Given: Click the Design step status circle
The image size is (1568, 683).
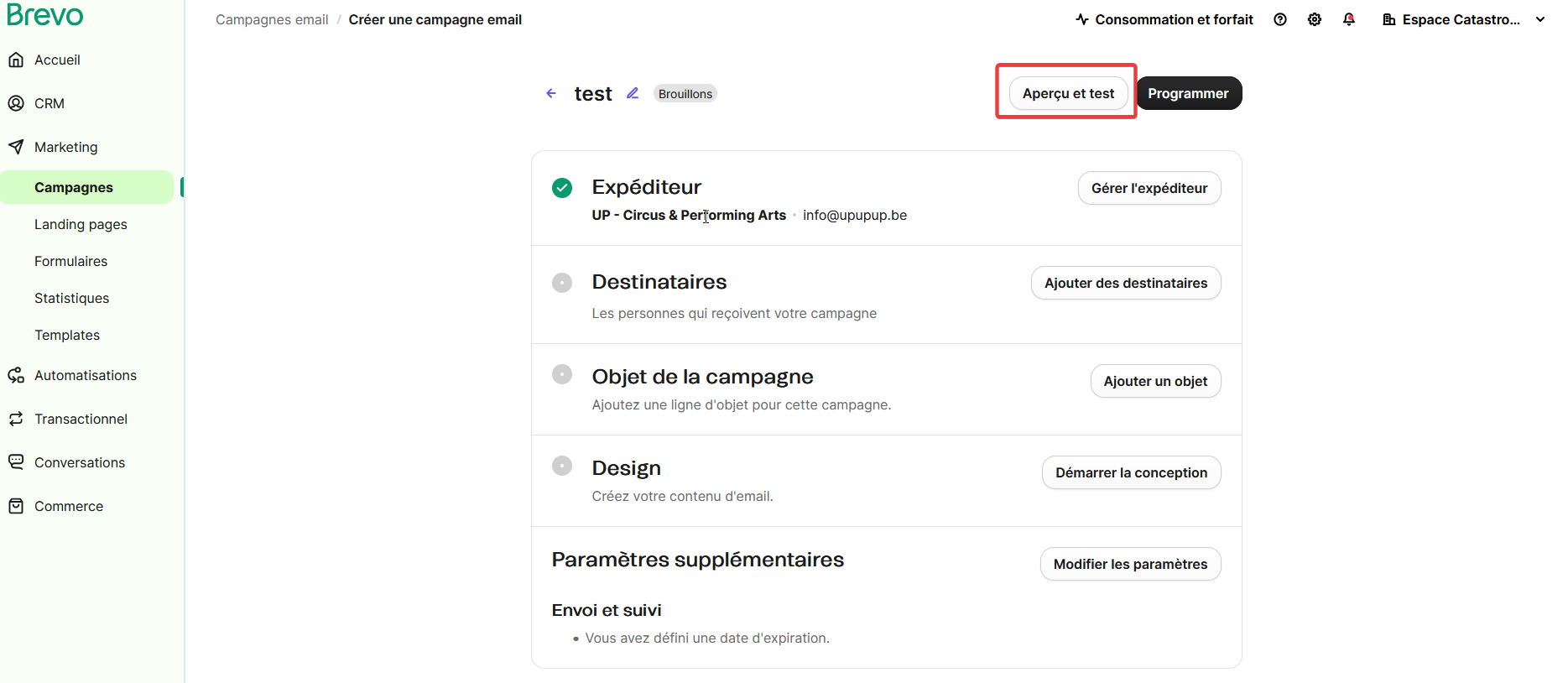Looking at the screenshot, I should 562,466.
